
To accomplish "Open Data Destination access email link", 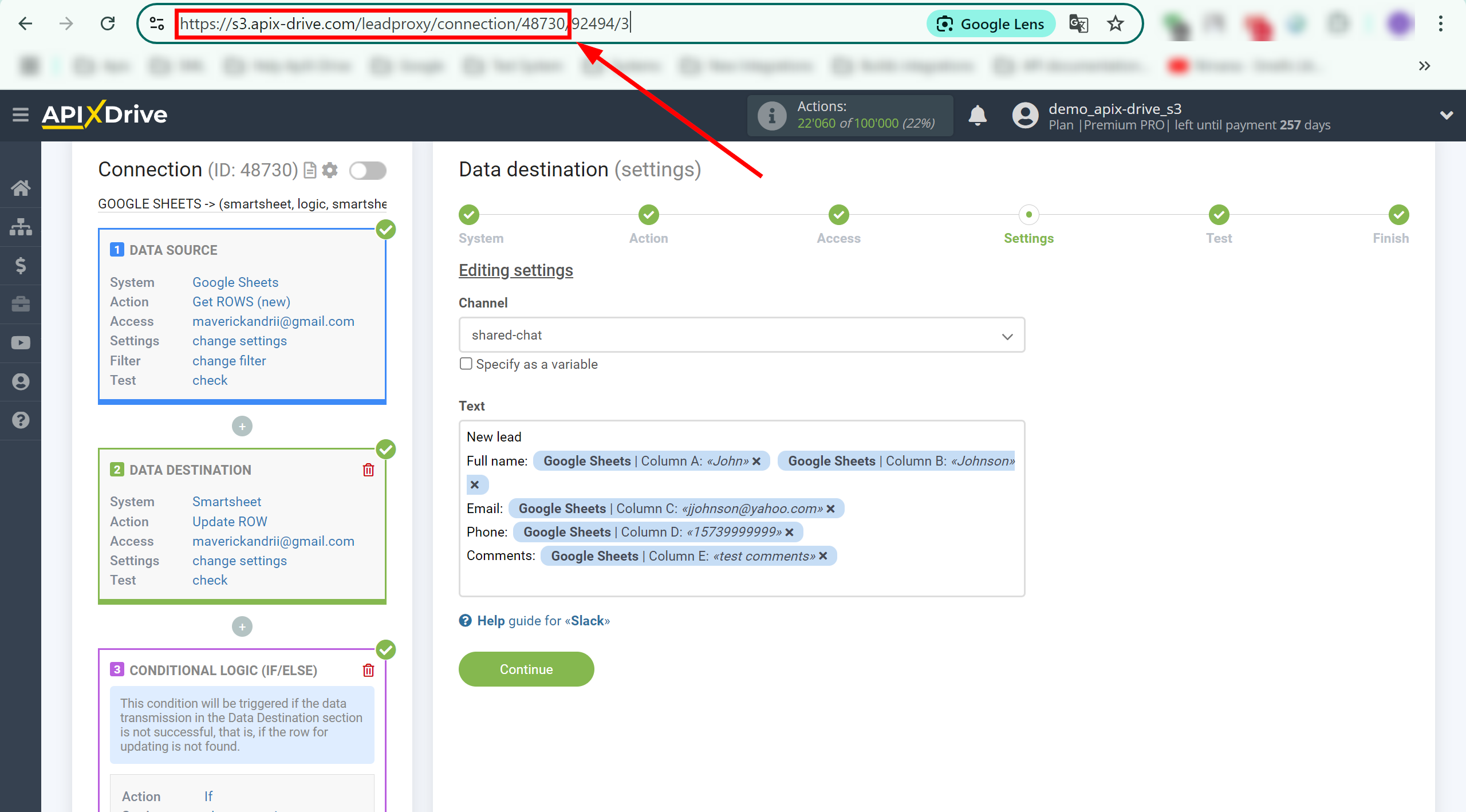I will (273, 541).
